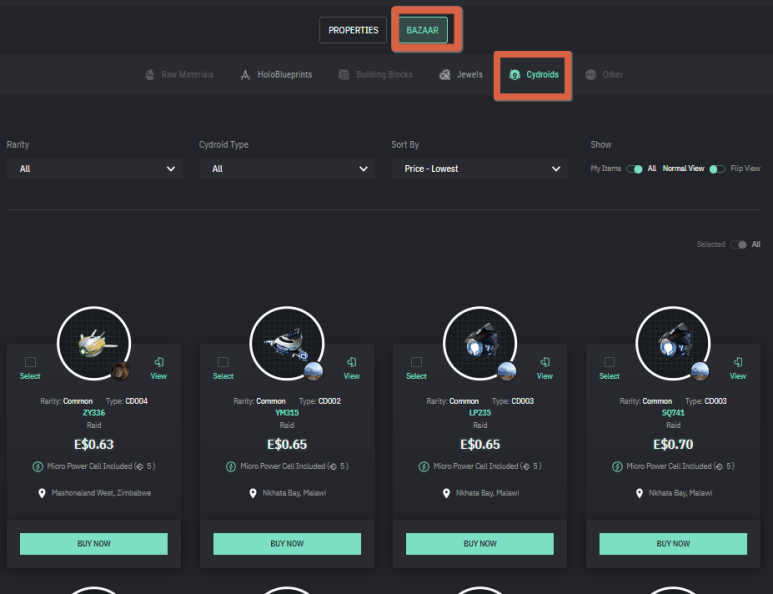
Task: Open the YM315 cydroid name link
Action: coord(287,413)
